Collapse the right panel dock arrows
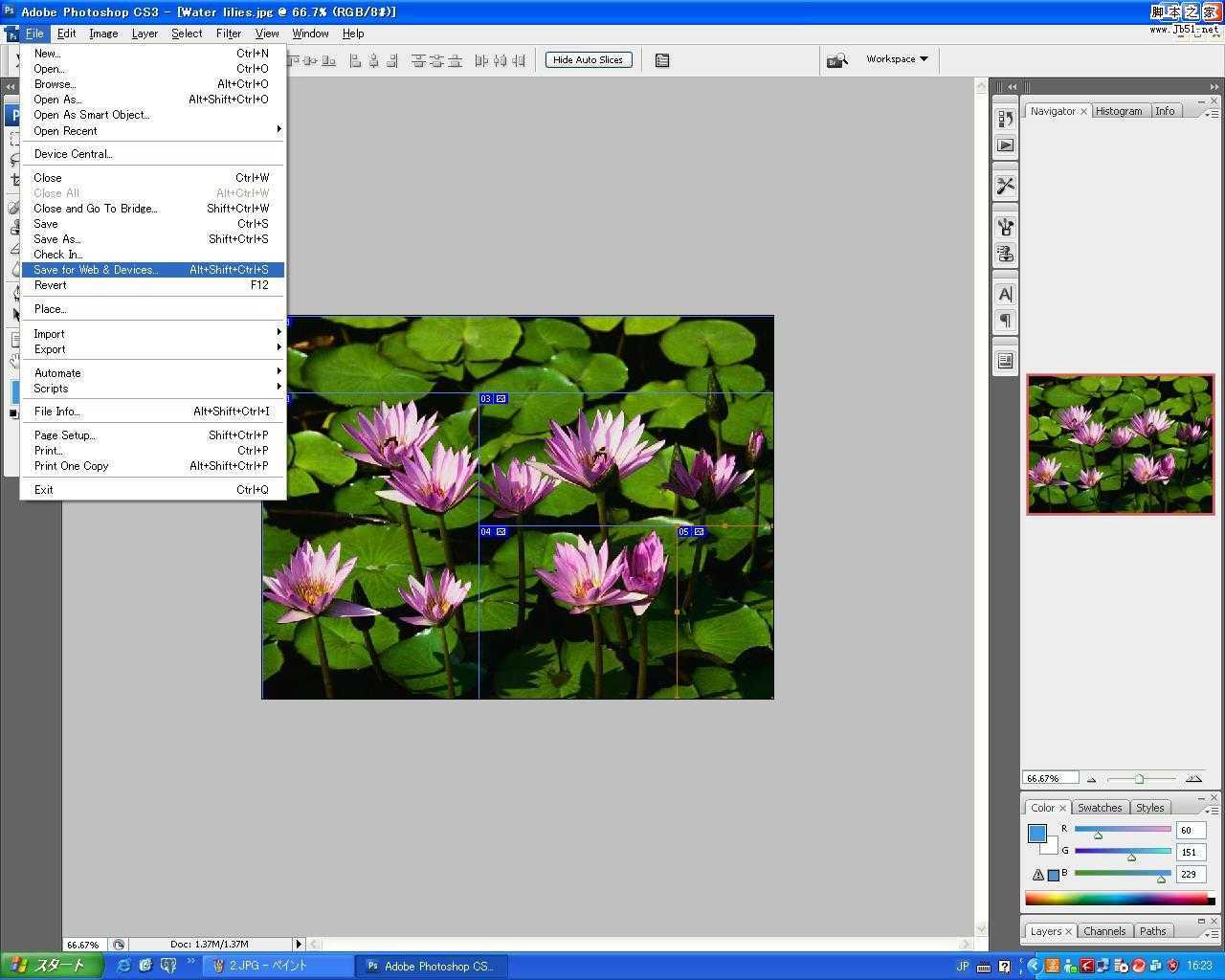The image size is (1225, 980). click(1214, 87)
